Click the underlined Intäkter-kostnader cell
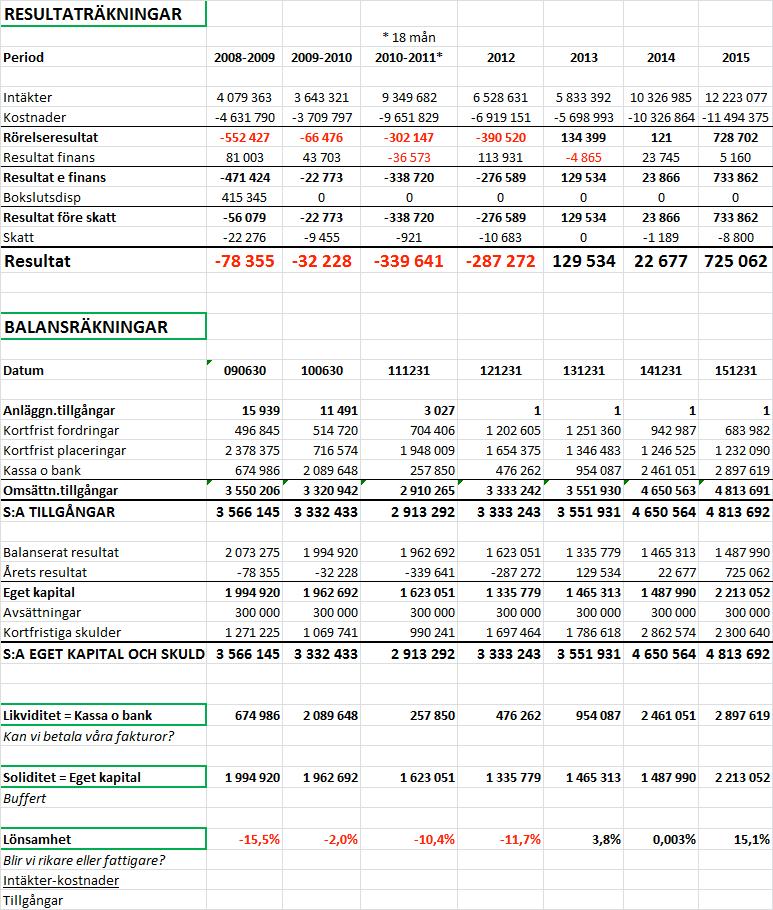Viewport: 773px width, 910px height. pyautogui.click(x=61, y=881)
